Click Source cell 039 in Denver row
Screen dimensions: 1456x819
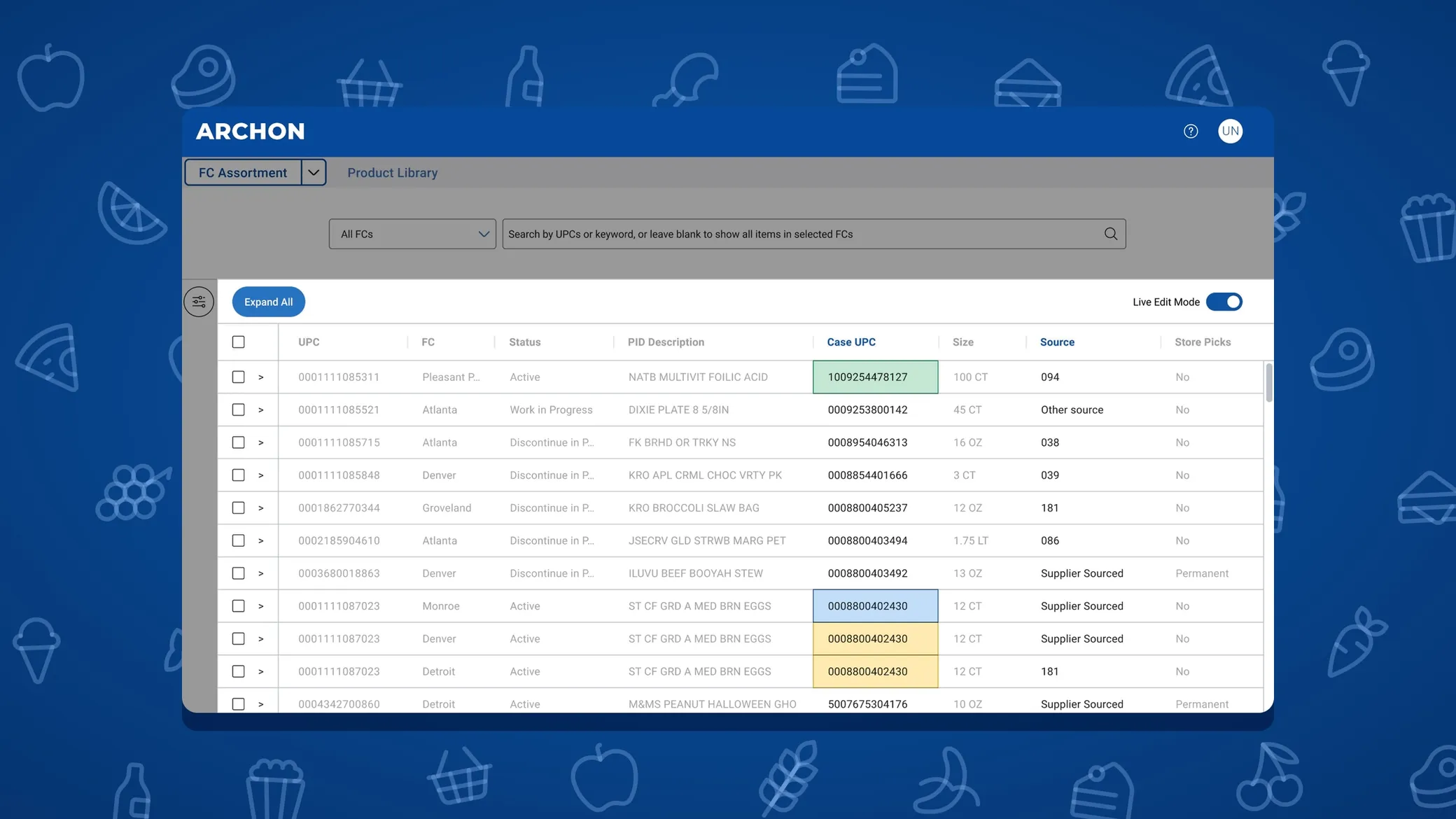(x=1049, y=475)
